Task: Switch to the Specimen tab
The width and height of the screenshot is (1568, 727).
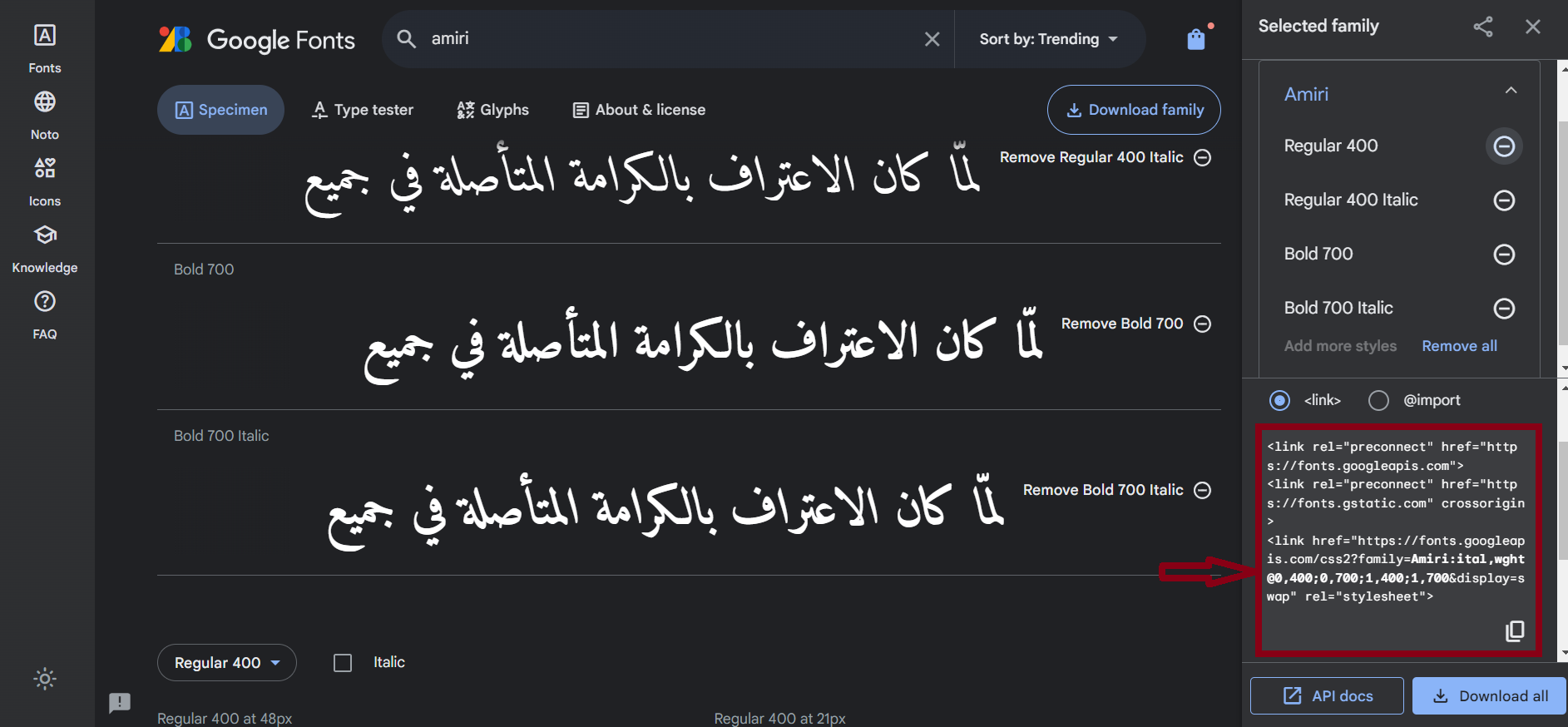Action: click(x=220, y=110)
